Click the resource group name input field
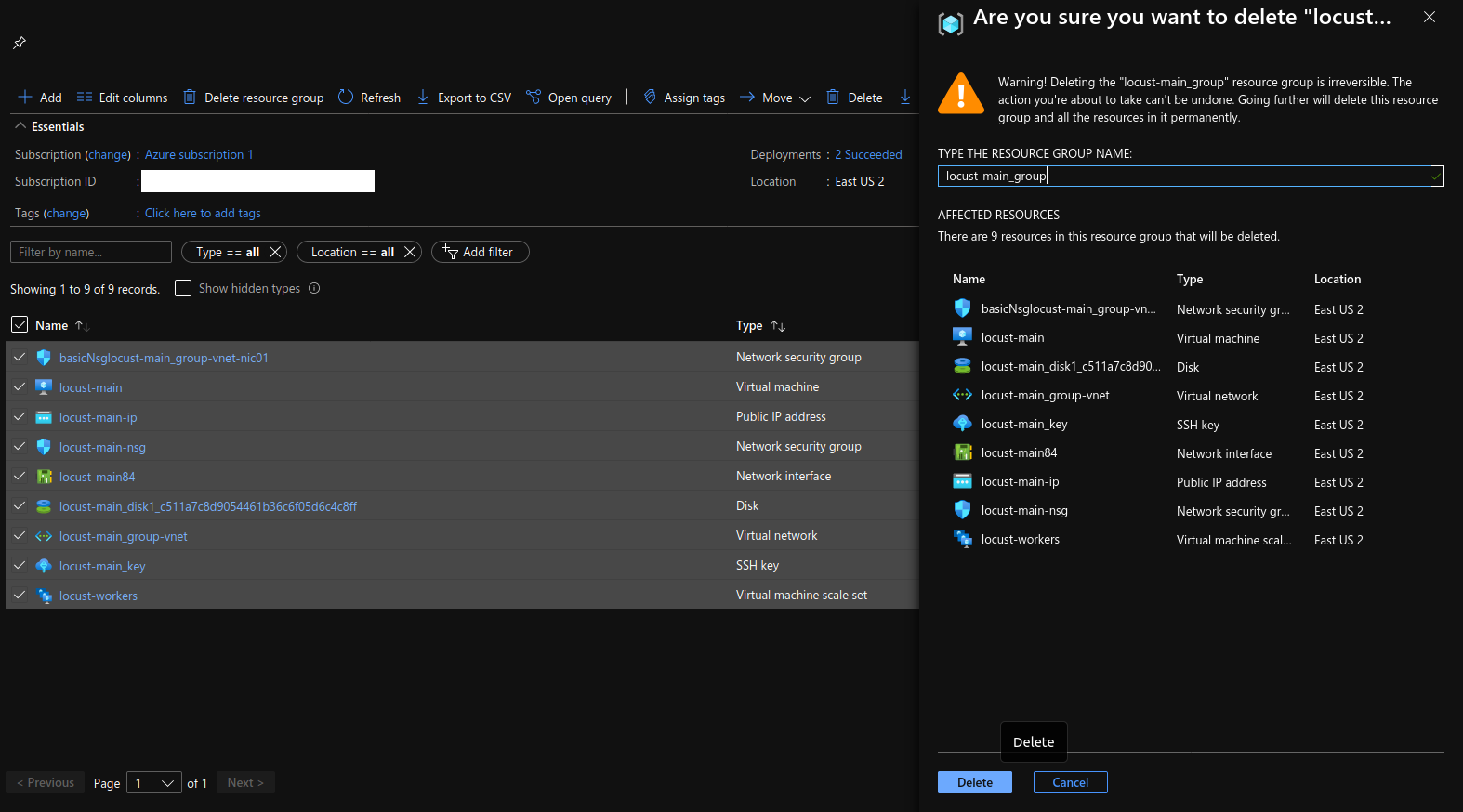The image size is (1463, 812). point(1191,176)
